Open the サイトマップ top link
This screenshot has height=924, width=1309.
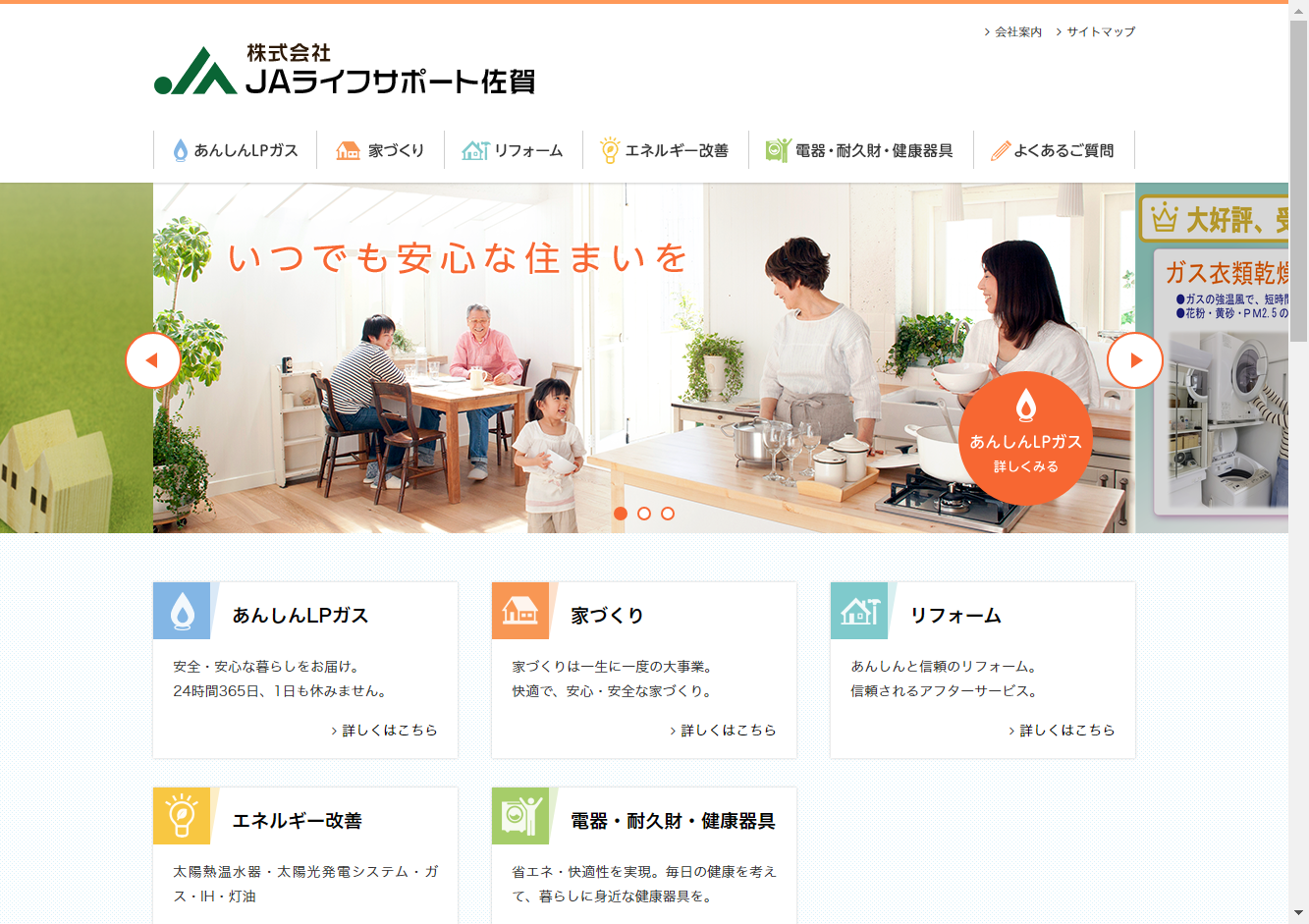pos(1096,32)
